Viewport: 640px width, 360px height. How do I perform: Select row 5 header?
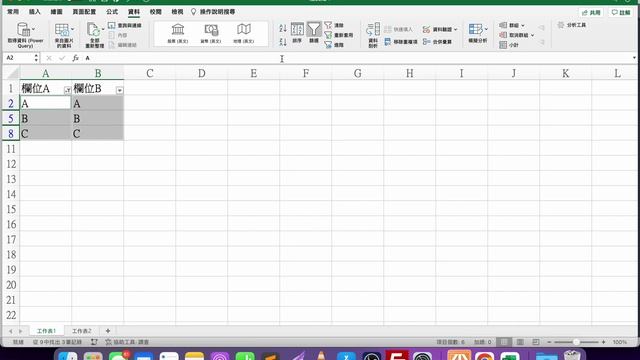[11, 118]
